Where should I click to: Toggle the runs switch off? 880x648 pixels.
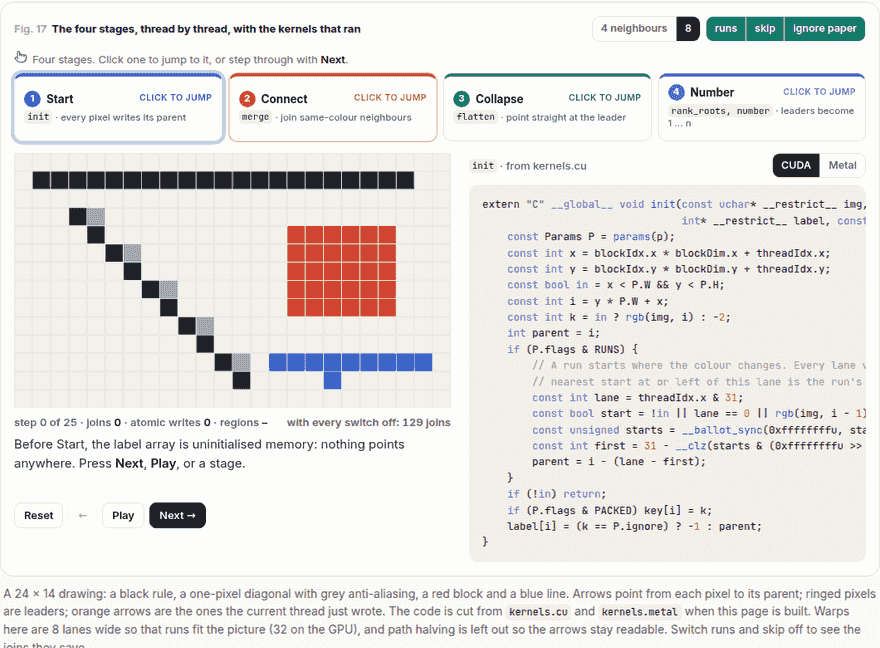tap(726, 29)
